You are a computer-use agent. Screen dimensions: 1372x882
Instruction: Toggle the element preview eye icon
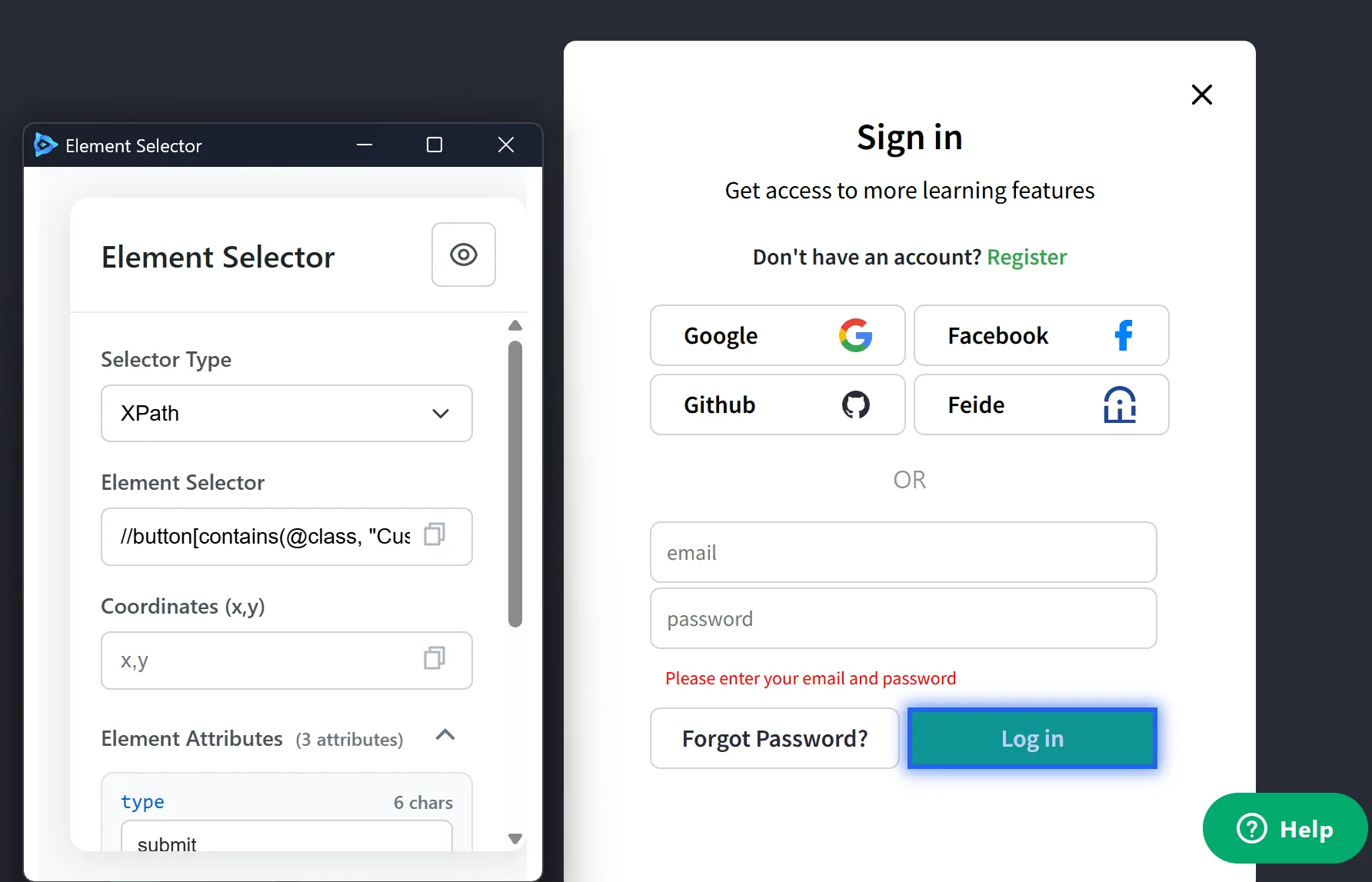pos(463,255)
